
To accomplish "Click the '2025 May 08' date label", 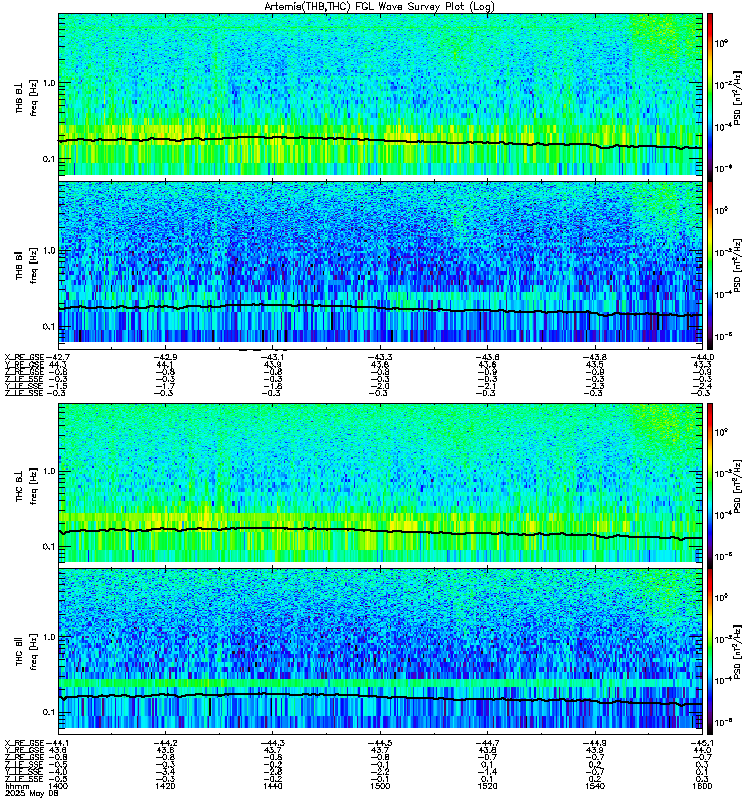I will point(32,793).
